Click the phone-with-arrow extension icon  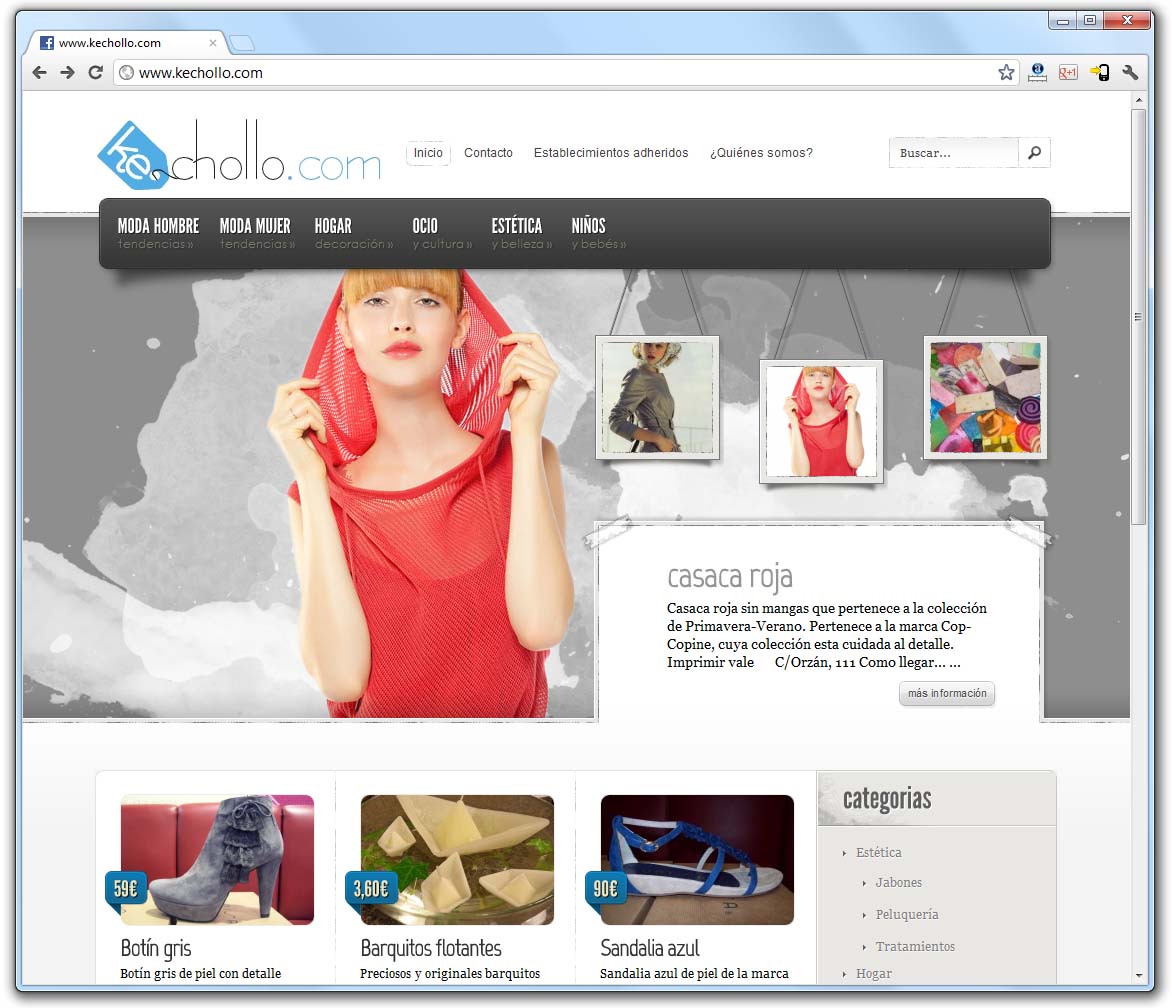pos(1099,72)
